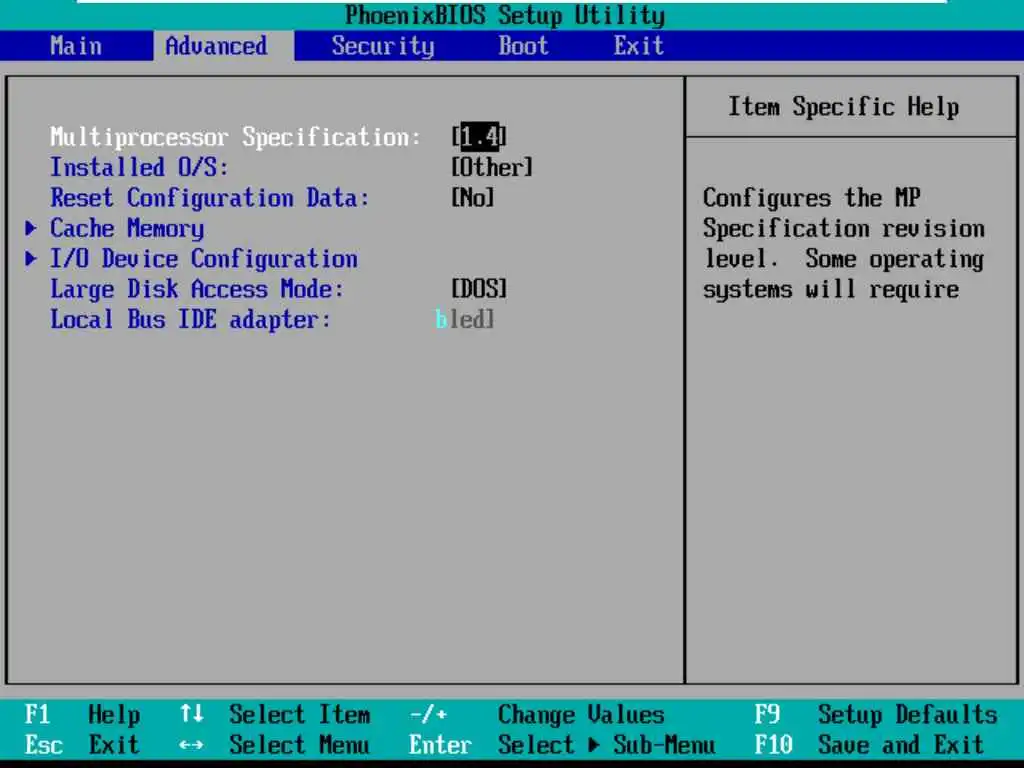This screenshot has height=768, width=1024.
Task: Change the Local Bus IDE adapter value
Action: (464, 319)
